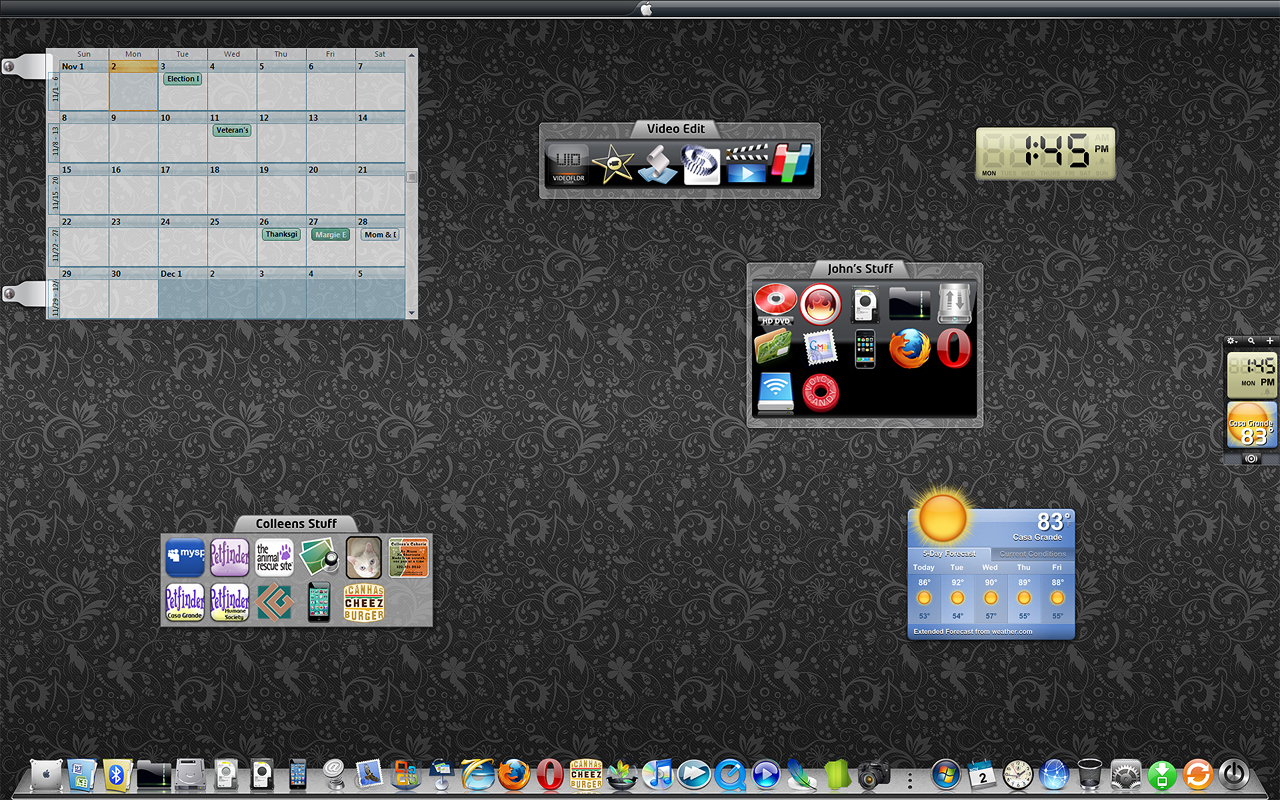Open the blue Wi-Fi drive in John's Stuff
This screenshot has height=800, width=1280.
(775, 393)
